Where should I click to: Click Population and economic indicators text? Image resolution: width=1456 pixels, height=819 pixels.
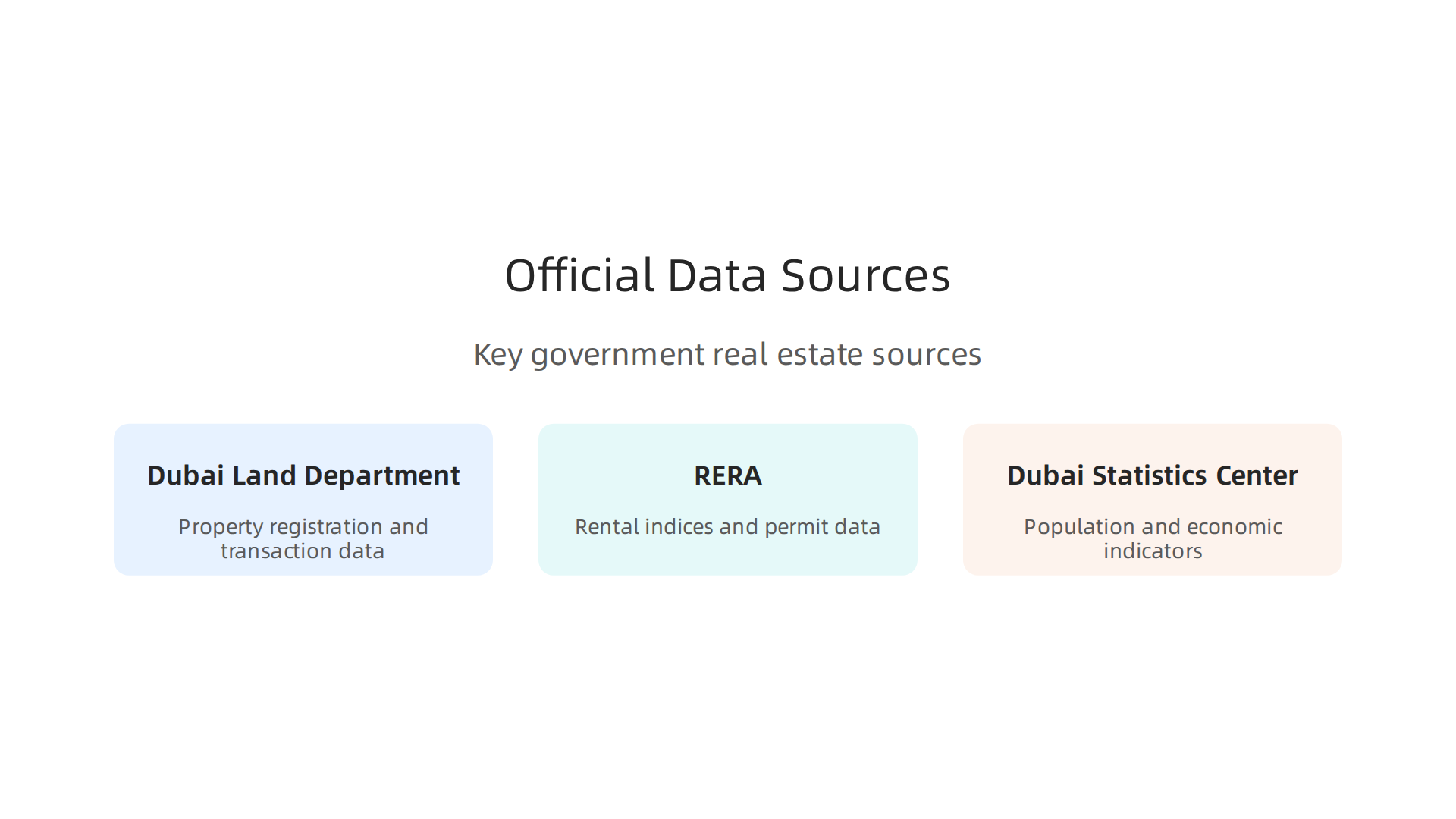tap(1153, 538)
